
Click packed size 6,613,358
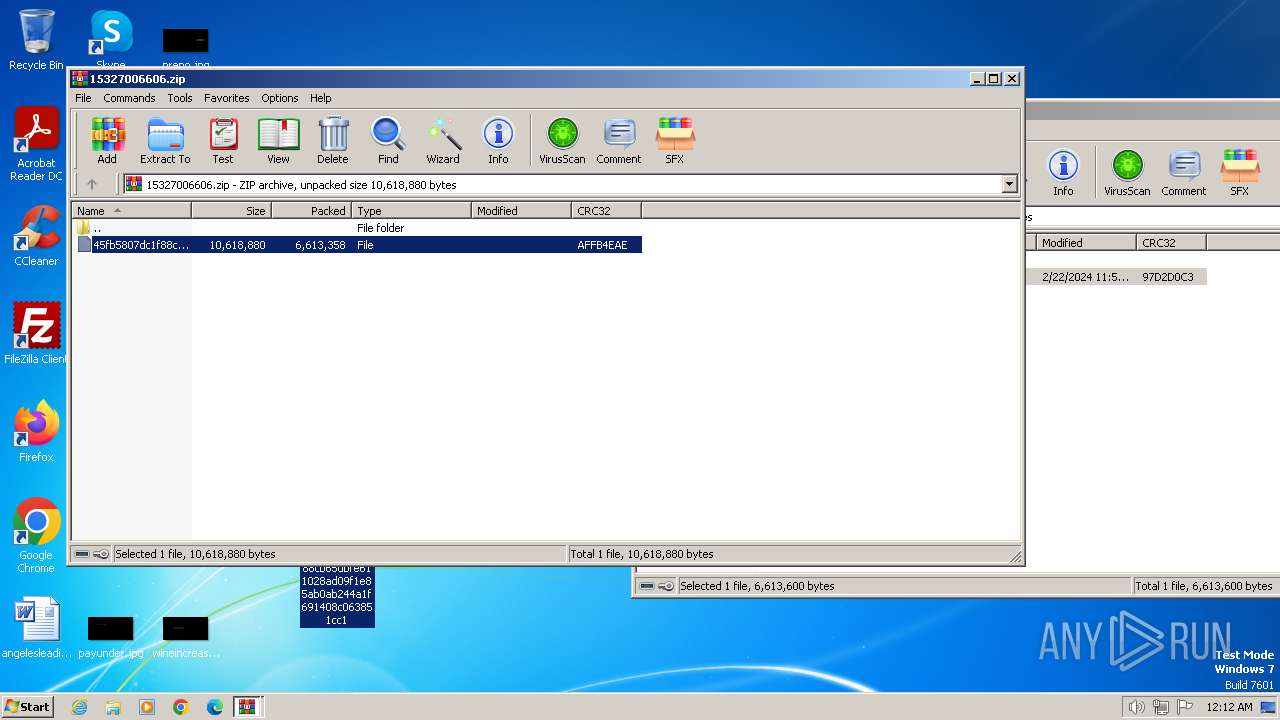pos(320,245)
